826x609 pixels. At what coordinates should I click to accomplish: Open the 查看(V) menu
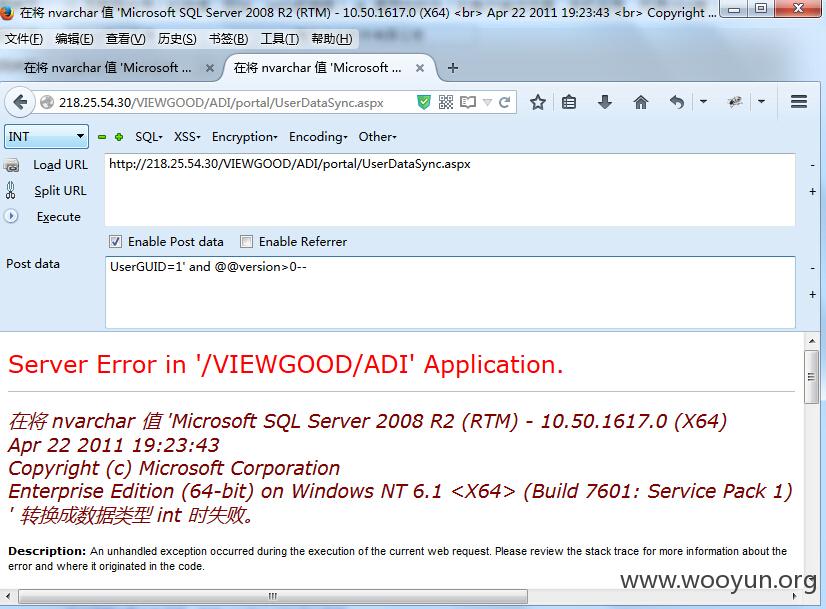(125, 39)
